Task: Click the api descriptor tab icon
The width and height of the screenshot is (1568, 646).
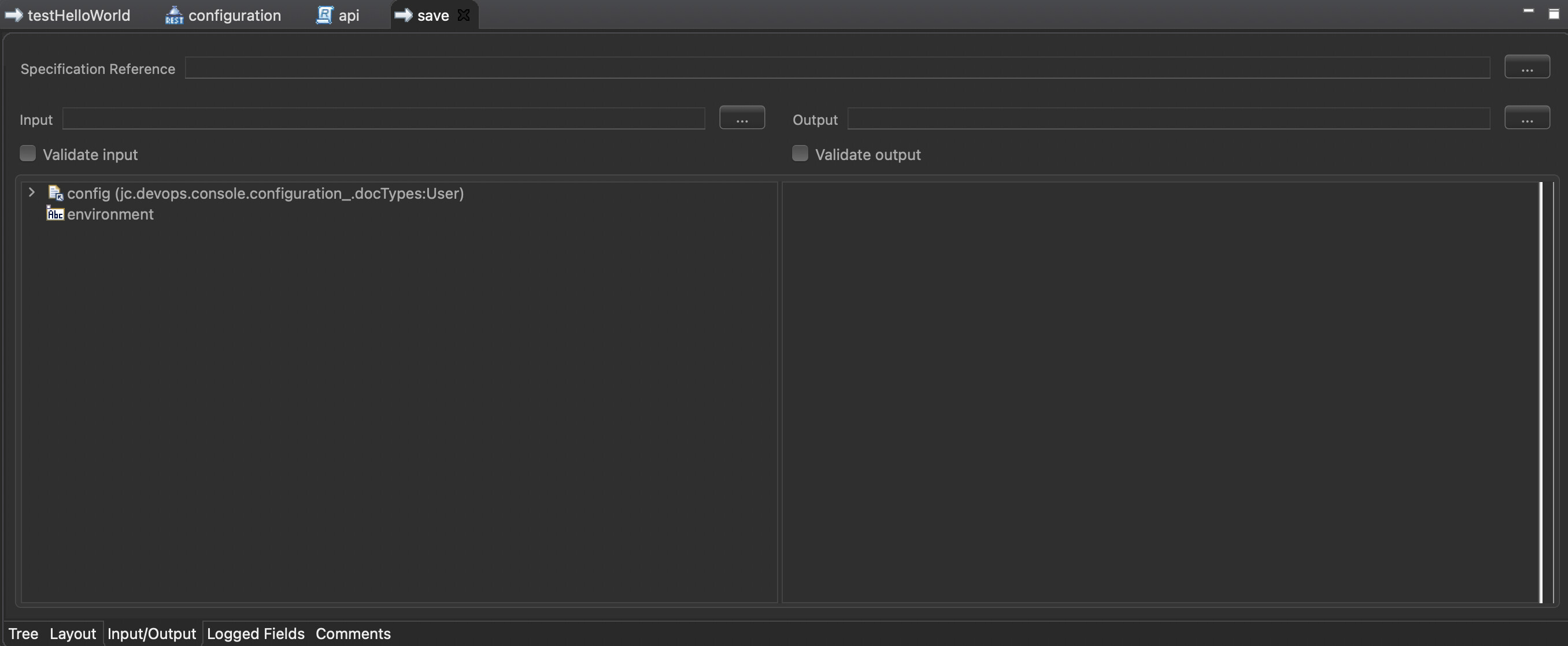Action: click(324, 15)
